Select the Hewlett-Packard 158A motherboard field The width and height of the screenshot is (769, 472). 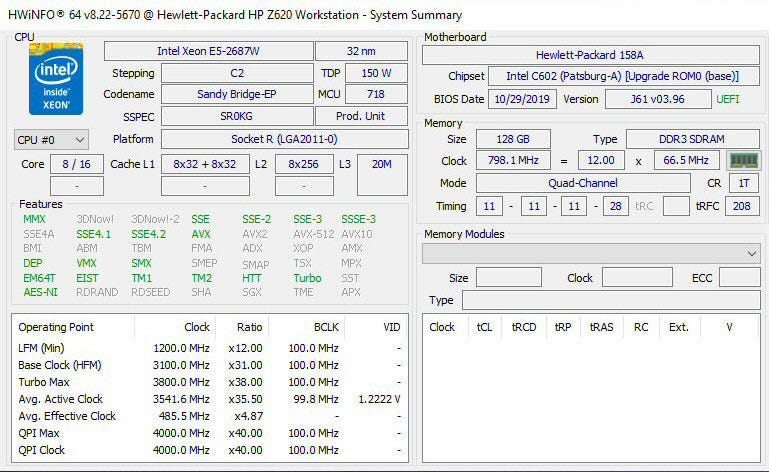point(590,55)
